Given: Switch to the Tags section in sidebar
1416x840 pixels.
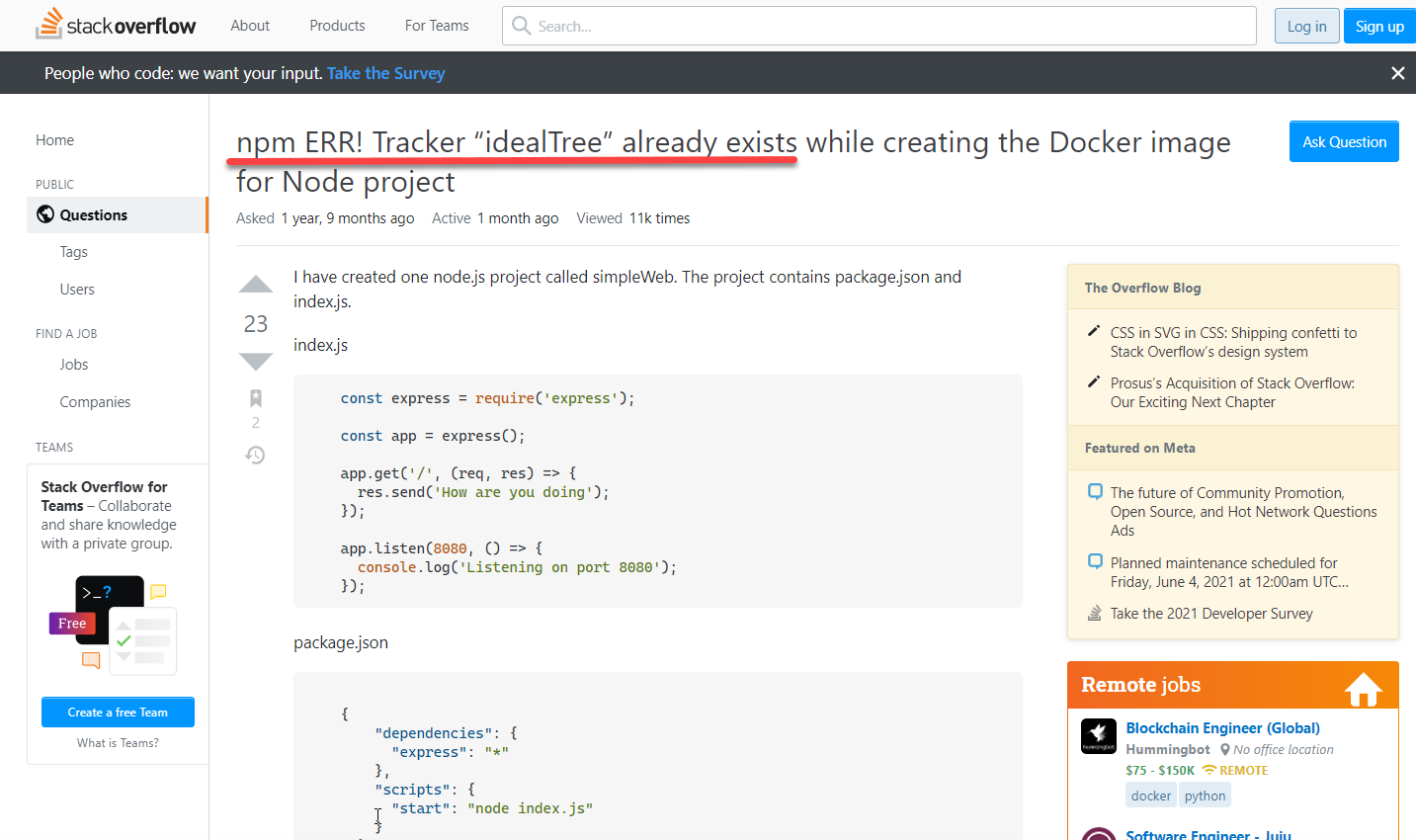Looking at the screenshot, I should [x=73, y=251].
